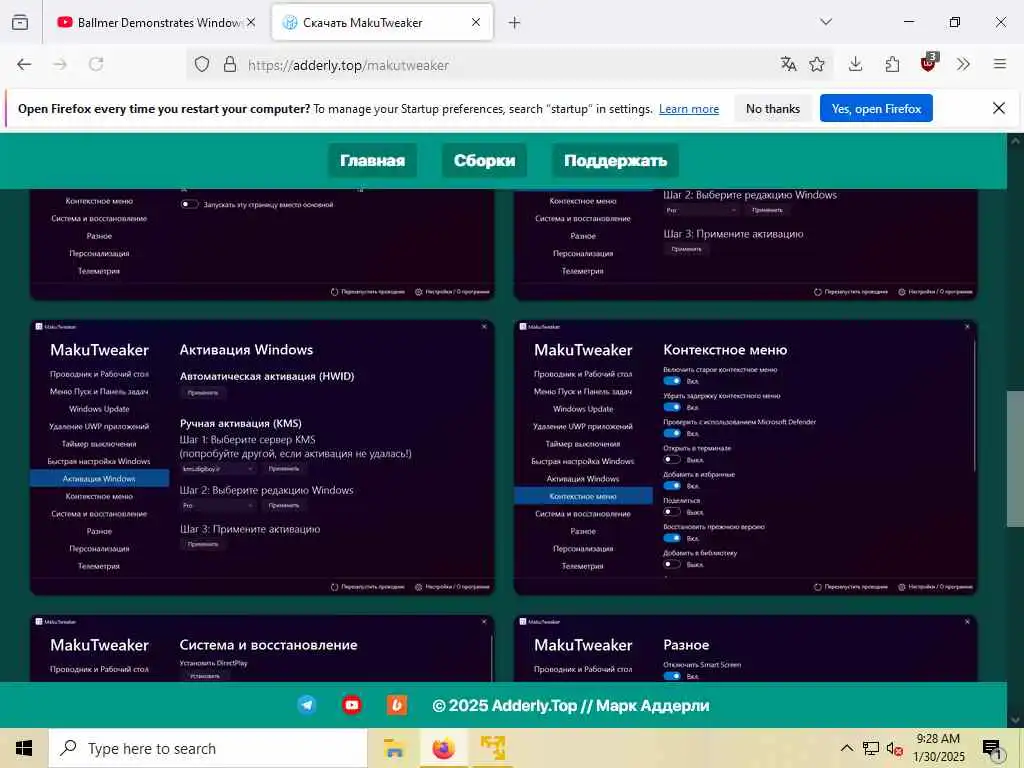Close the Ballmer Demonstrates Windows tab
Image resolution: width=1024 pixels, height=768 pixels.
(251, 22)
